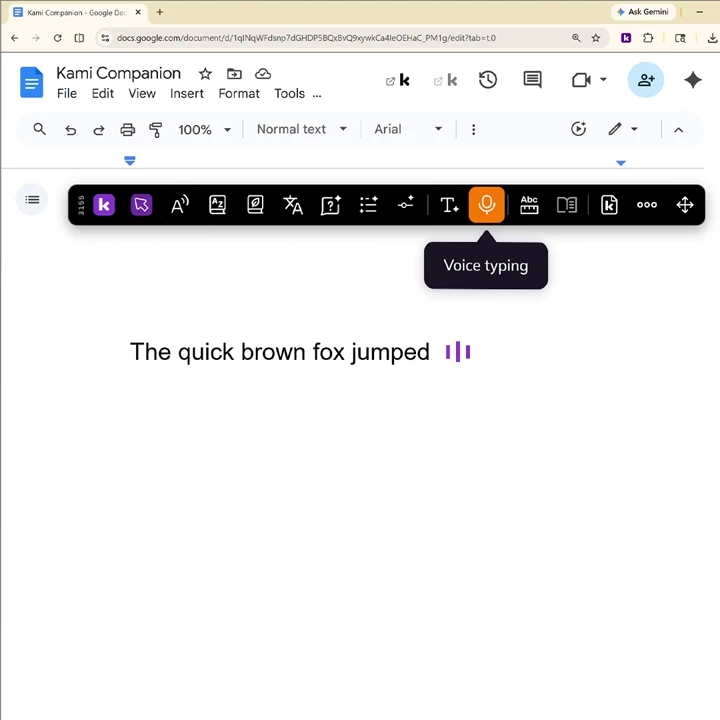Click the greyed Kami open-external icon in header
720x720 pixels.
point(445,80)
